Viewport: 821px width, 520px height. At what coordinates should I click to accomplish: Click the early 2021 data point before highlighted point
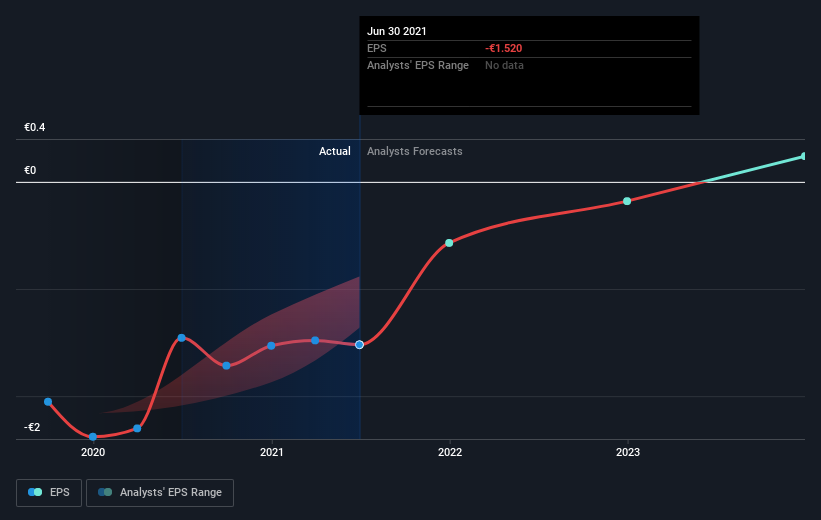pos(315,340)
